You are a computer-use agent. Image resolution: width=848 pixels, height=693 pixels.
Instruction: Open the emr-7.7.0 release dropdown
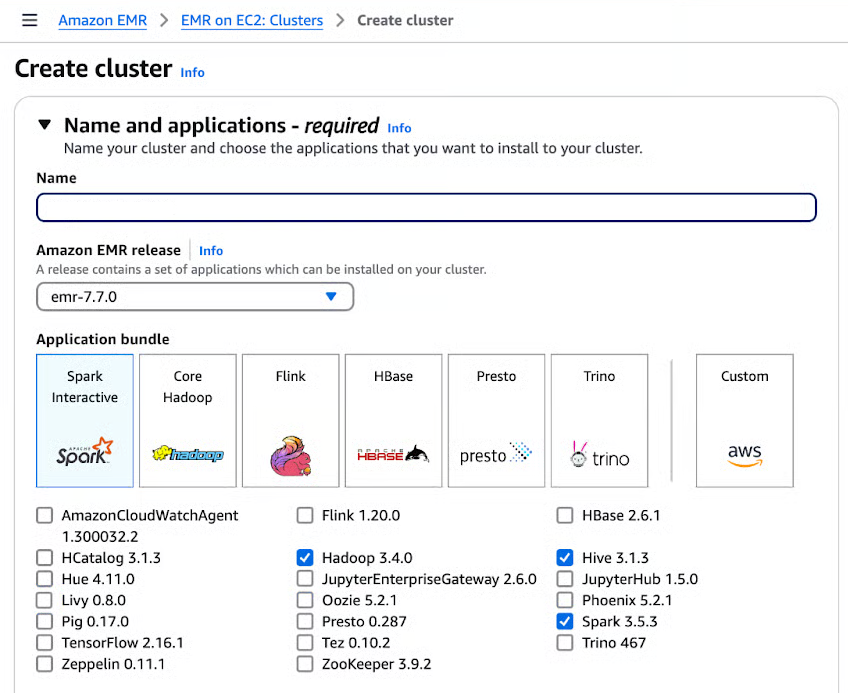(x=195, y=296)
